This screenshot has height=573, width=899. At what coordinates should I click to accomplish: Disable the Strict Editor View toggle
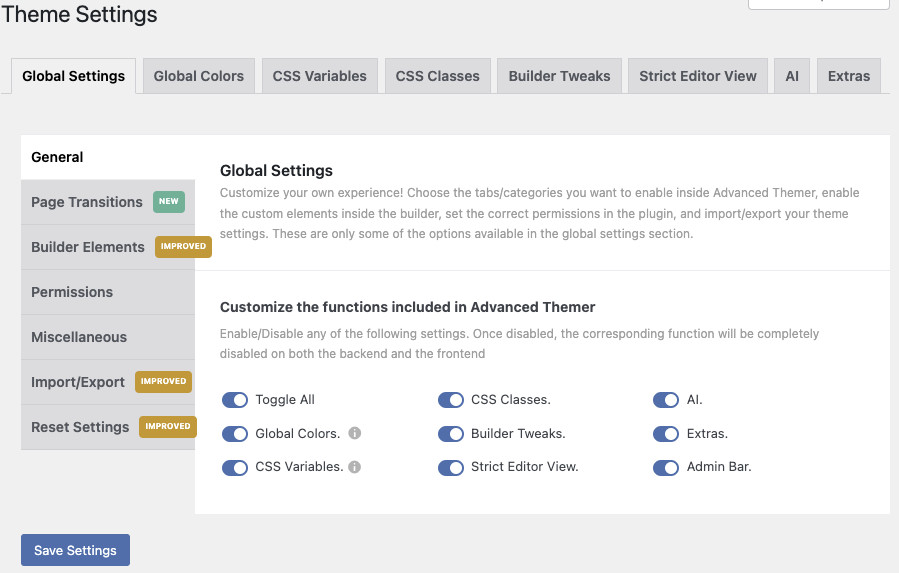pos(451,467)
